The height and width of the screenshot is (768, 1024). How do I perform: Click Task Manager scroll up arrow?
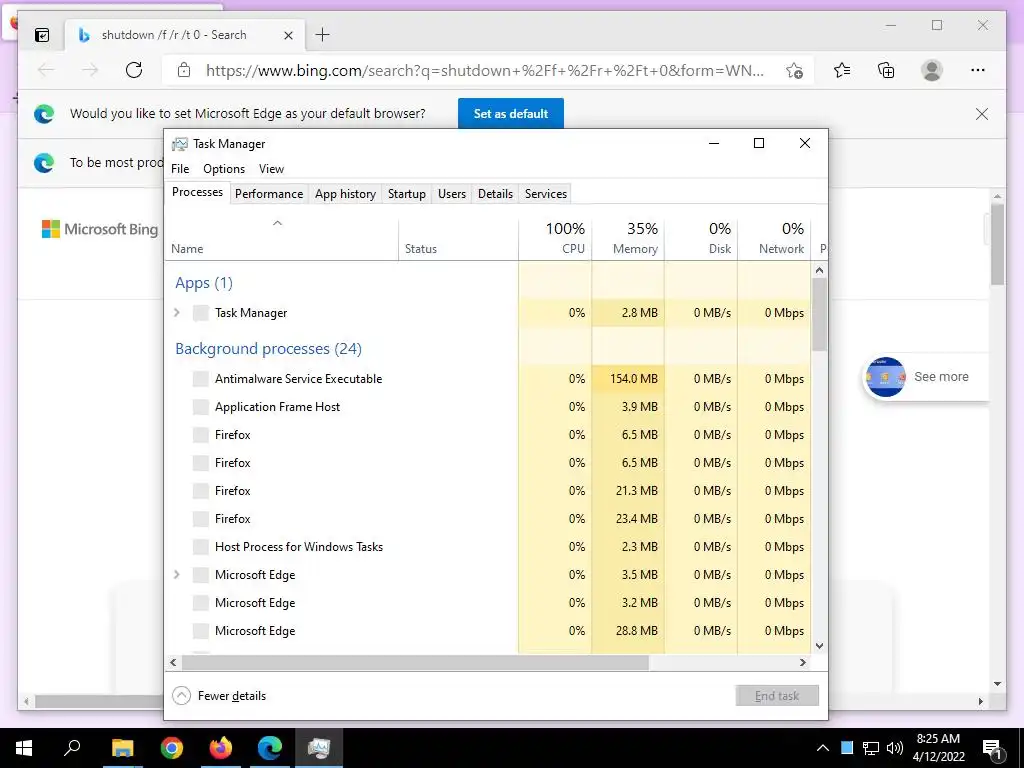820,270
